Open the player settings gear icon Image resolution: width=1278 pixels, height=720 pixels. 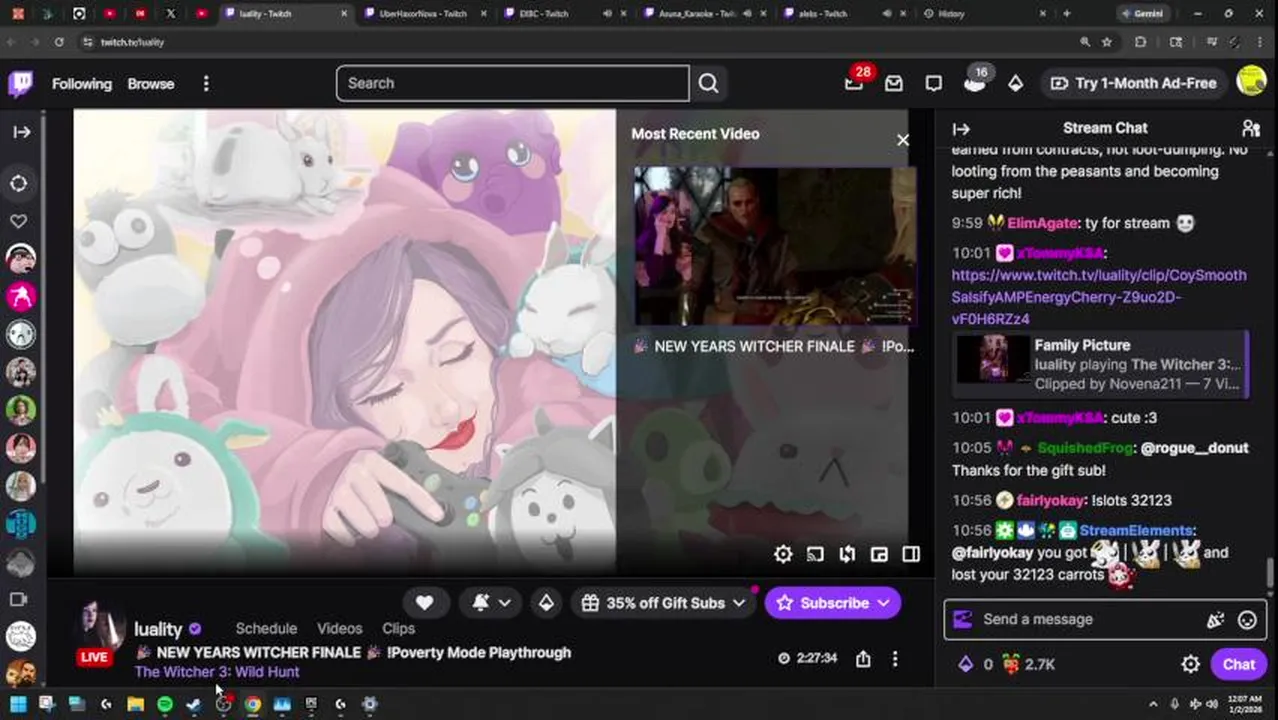(783, 554)
